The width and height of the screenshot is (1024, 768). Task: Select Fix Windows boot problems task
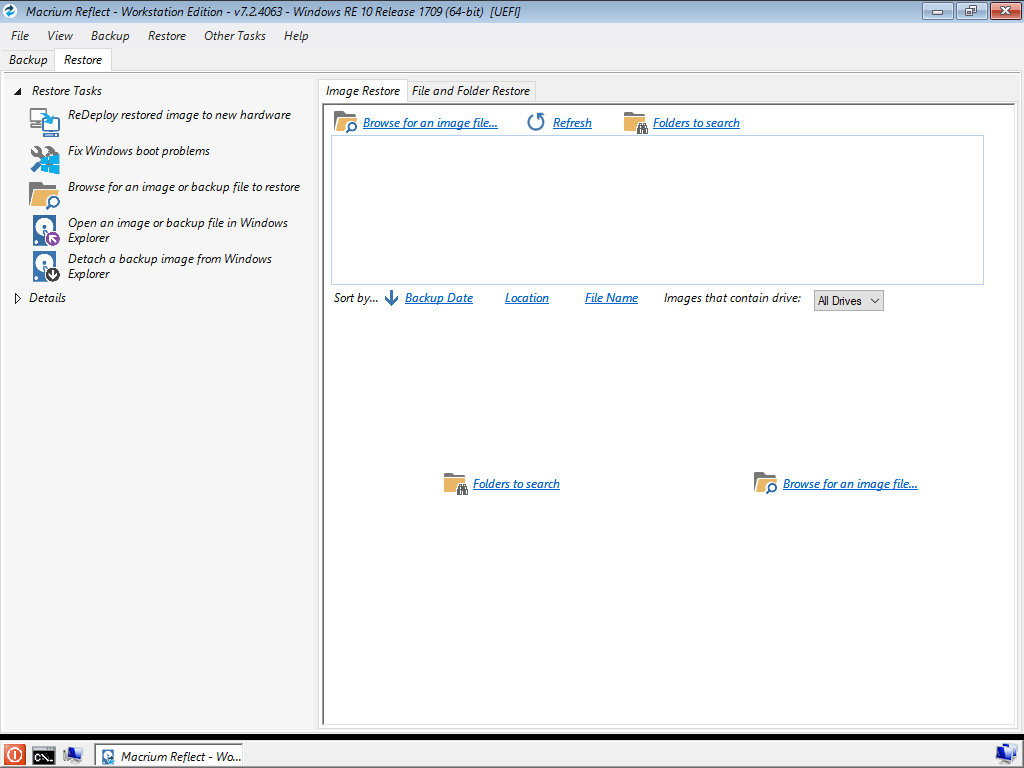139,151
